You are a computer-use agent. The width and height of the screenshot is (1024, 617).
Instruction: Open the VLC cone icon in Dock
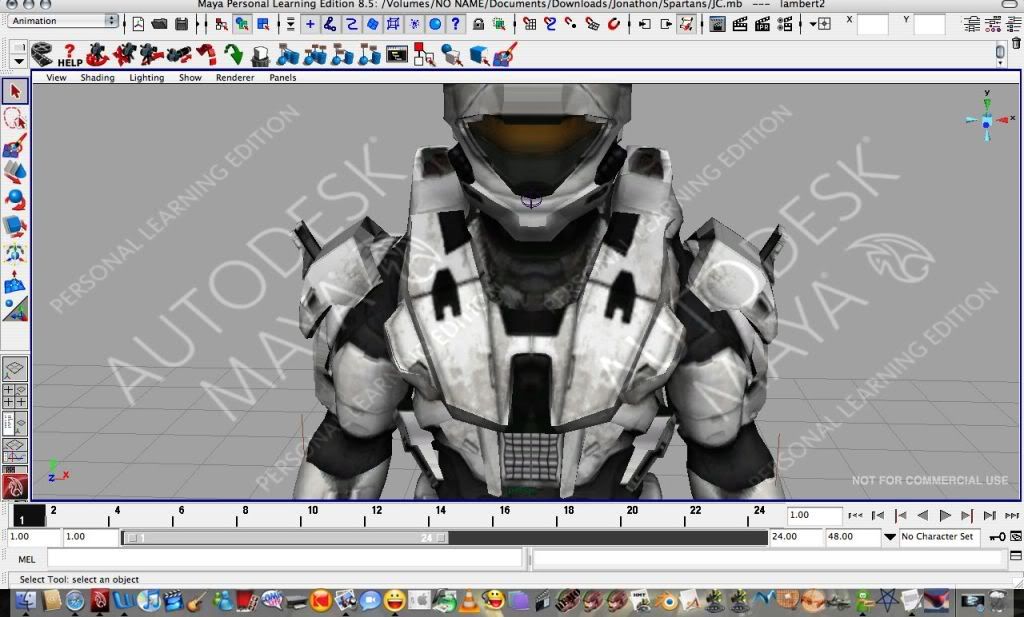point(468,600)
